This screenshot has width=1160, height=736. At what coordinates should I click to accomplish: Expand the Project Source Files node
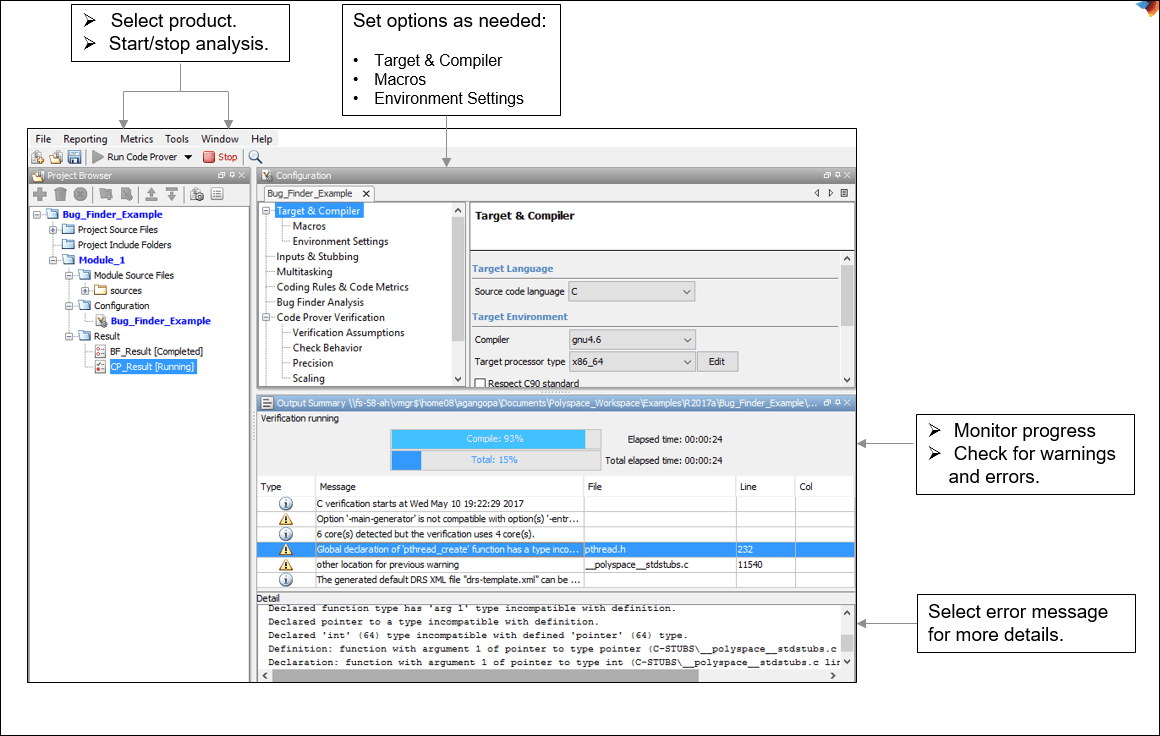53,230
